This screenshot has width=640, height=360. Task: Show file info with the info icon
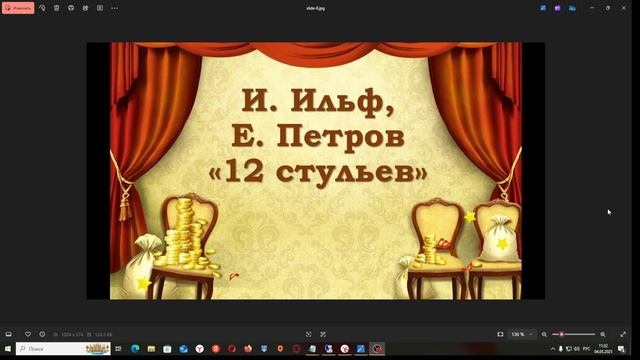pos(42,334)
